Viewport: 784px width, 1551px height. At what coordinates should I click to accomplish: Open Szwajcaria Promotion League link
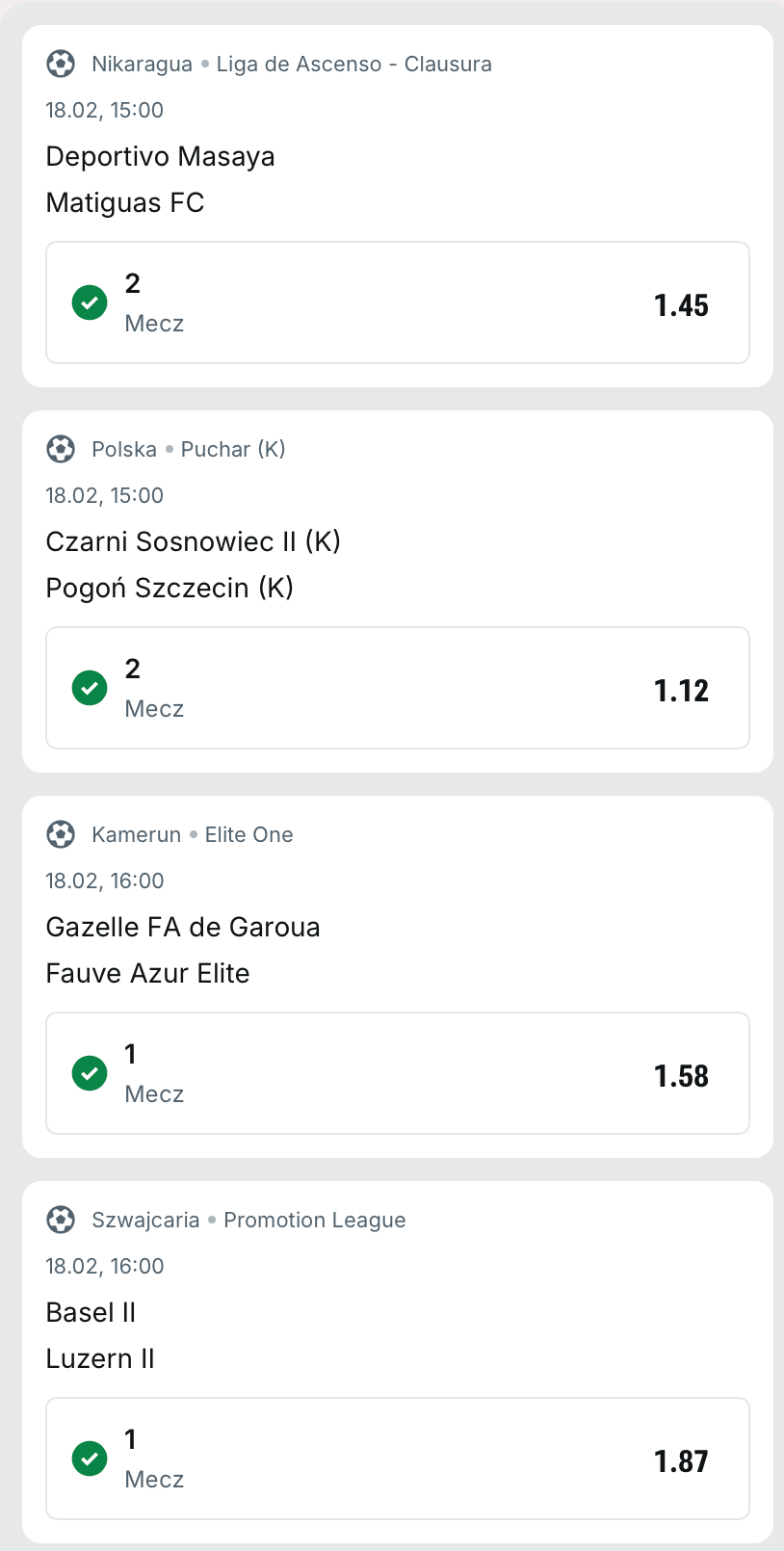[x=314, y=1221]
